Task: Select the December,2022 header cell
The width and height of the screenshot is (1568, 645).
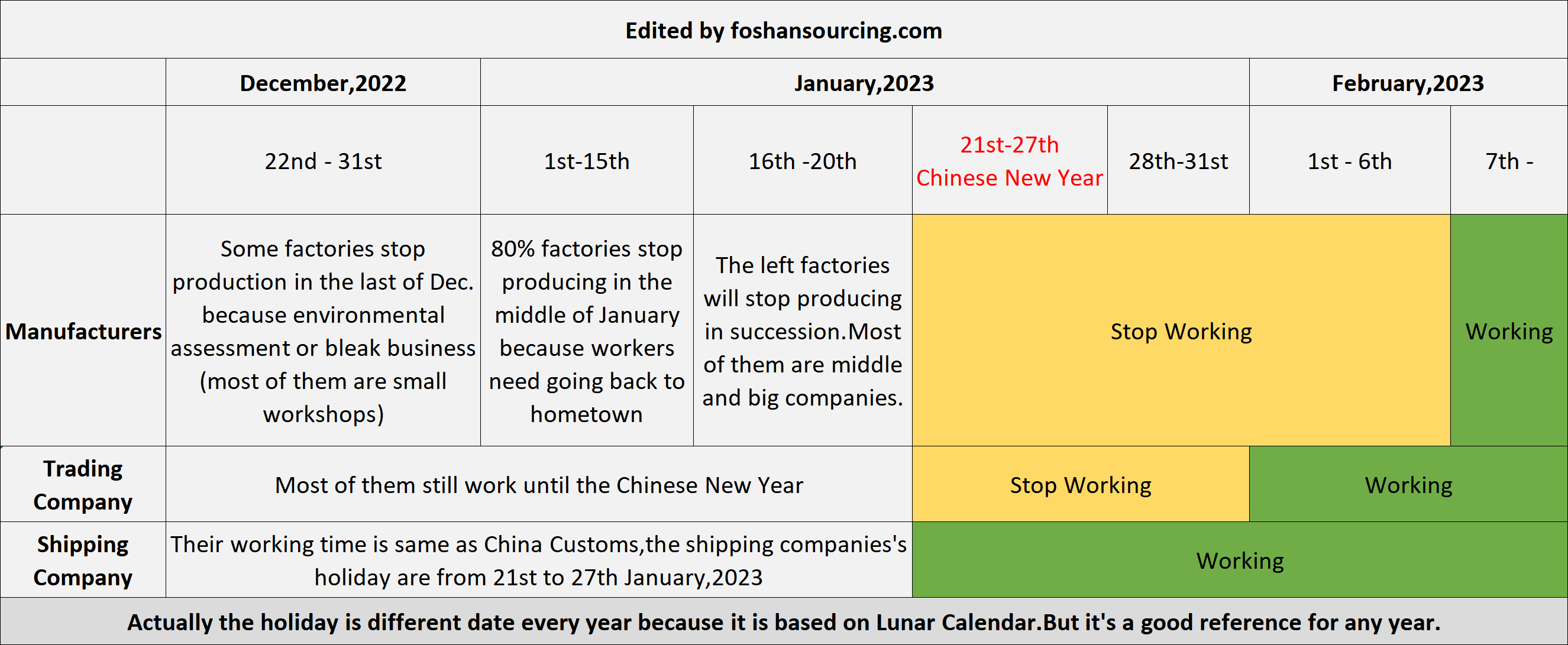Action: click(323, 82)
